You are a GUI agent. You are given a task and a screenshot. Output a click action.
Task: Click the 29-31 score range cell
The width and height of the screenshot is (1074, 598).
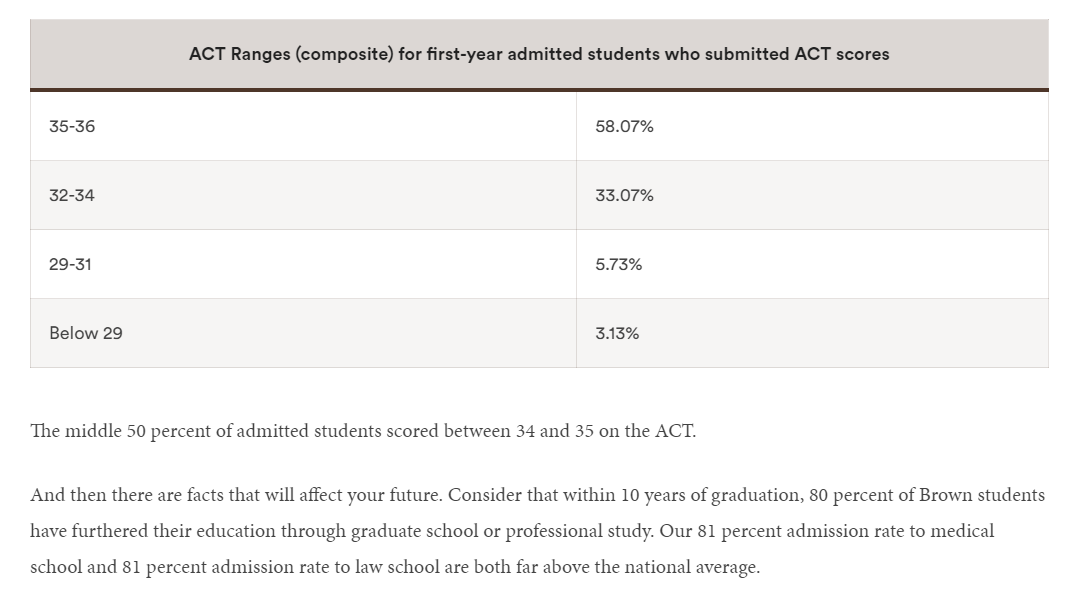tap(72, 265)
